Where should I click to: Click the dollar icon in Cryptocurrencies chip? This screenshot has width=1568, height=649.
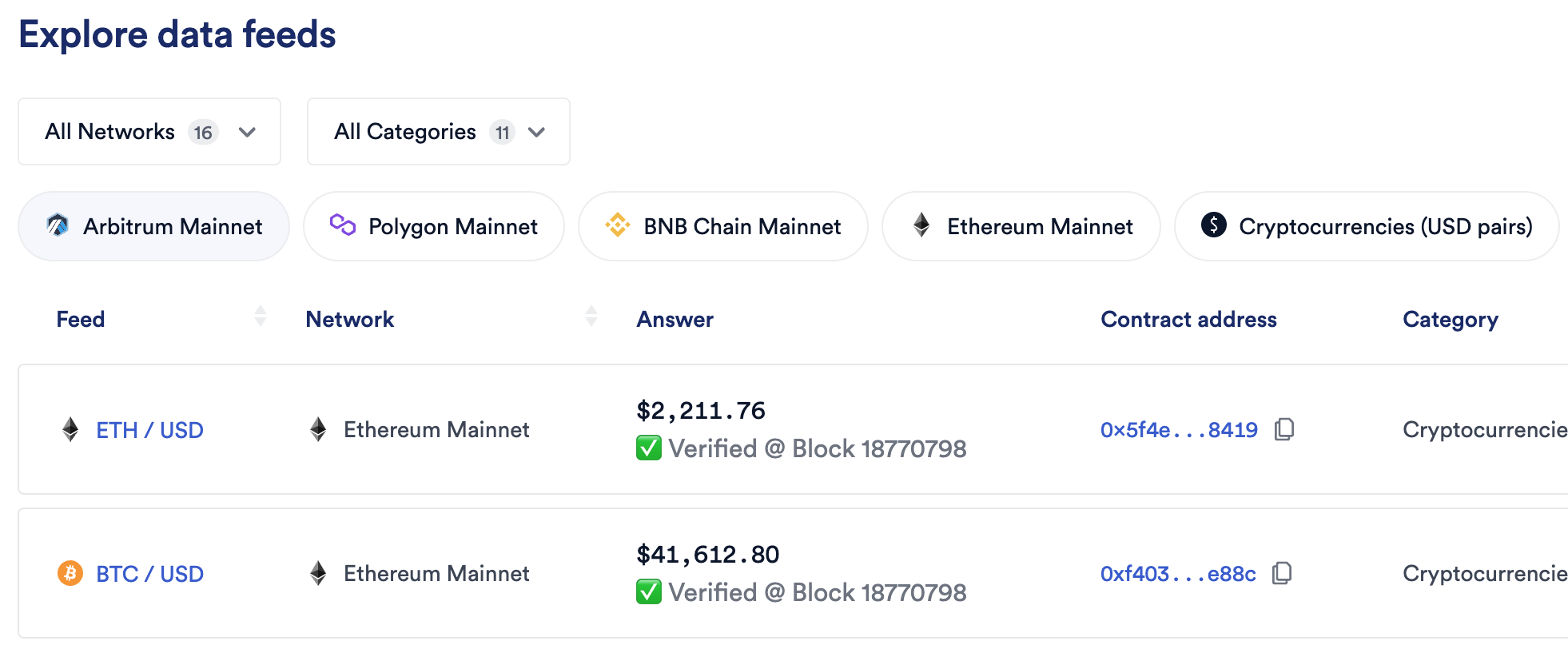pyautogui.click(x=1214, y=225)
